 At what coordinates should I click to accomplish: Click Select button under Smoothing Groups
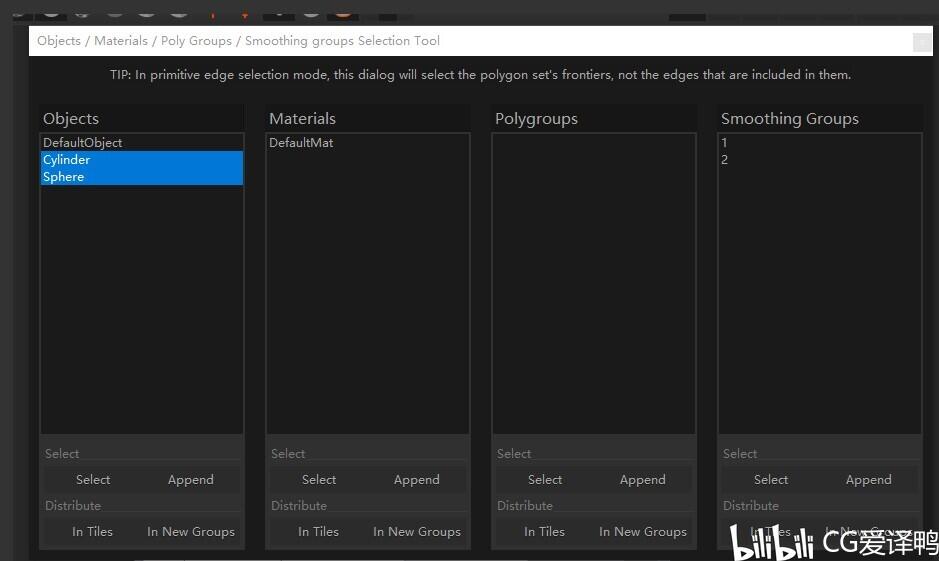click(x=771, y=480)
